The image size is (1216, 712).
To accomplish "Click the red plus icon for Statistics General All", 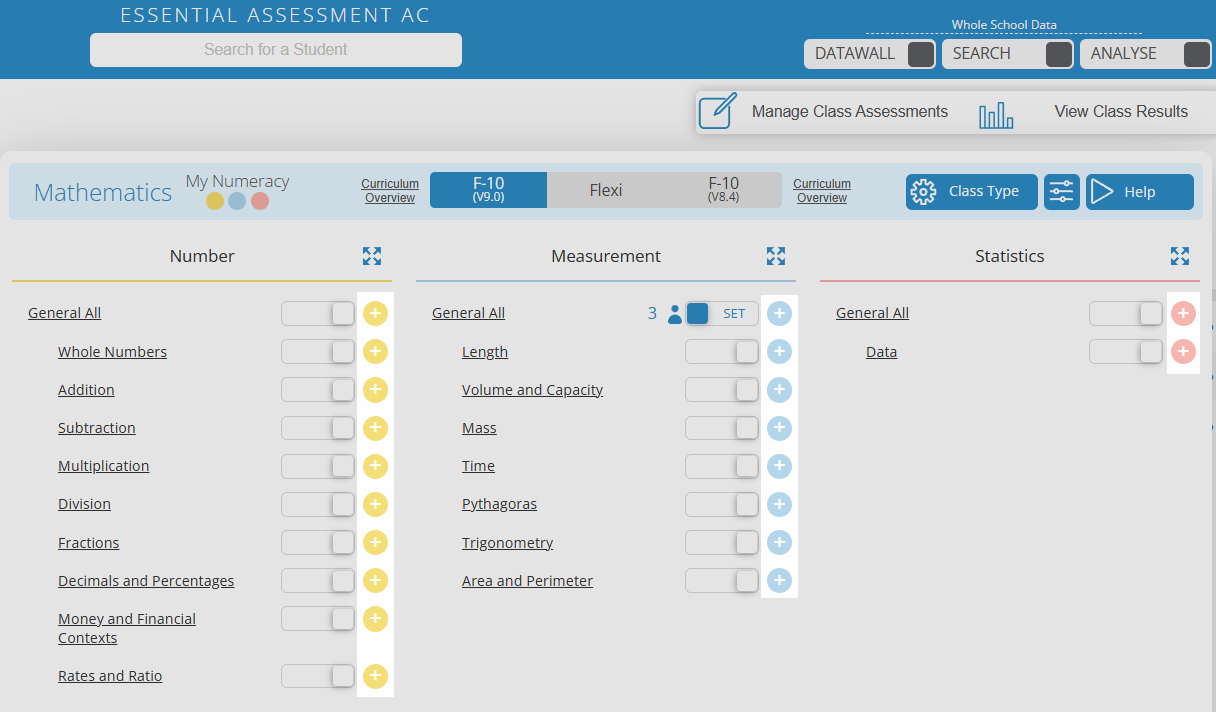I will click(x=1183, y=313).
